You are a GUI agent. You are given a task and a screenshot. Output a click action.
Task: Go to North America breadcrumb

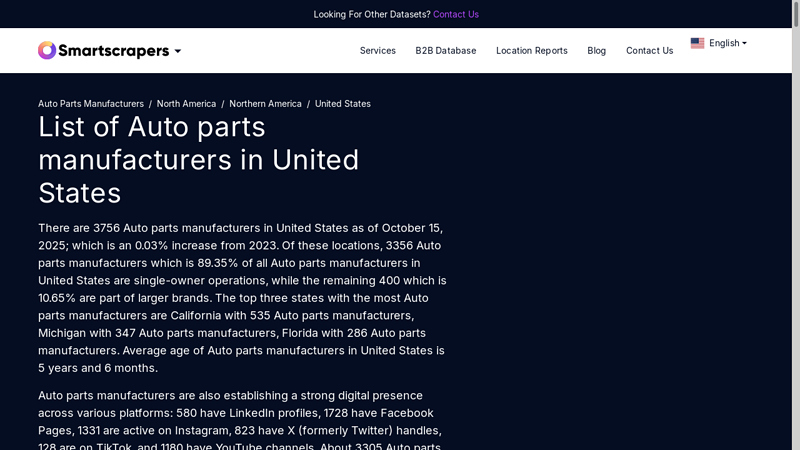click(186, 104)
